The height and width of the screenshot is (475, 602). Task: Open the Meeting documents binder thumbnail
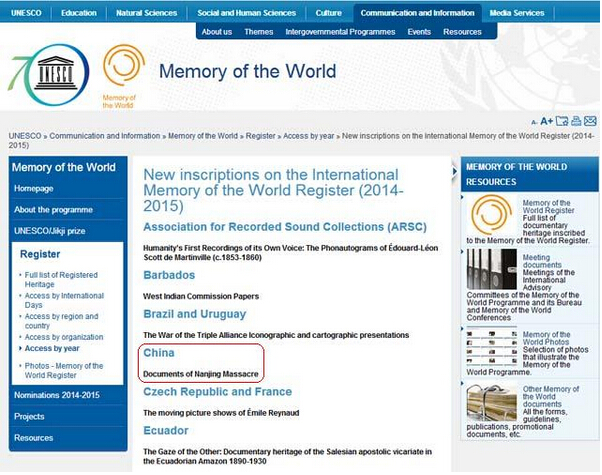pos(492,269)
